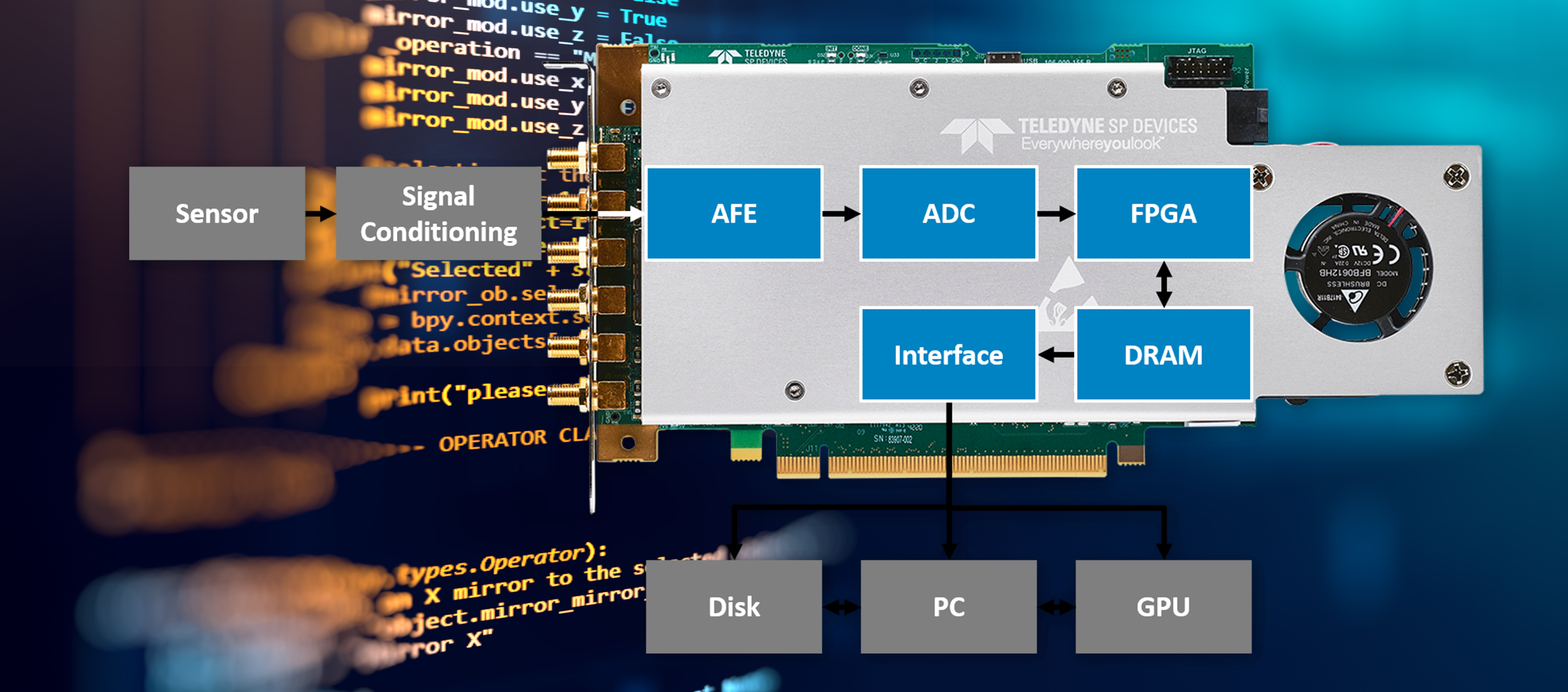Image resolution: width=1568 pixels, height=692 pixels.
Task: Click the double arrow between Disk and PC
Action: pos(841,607)
